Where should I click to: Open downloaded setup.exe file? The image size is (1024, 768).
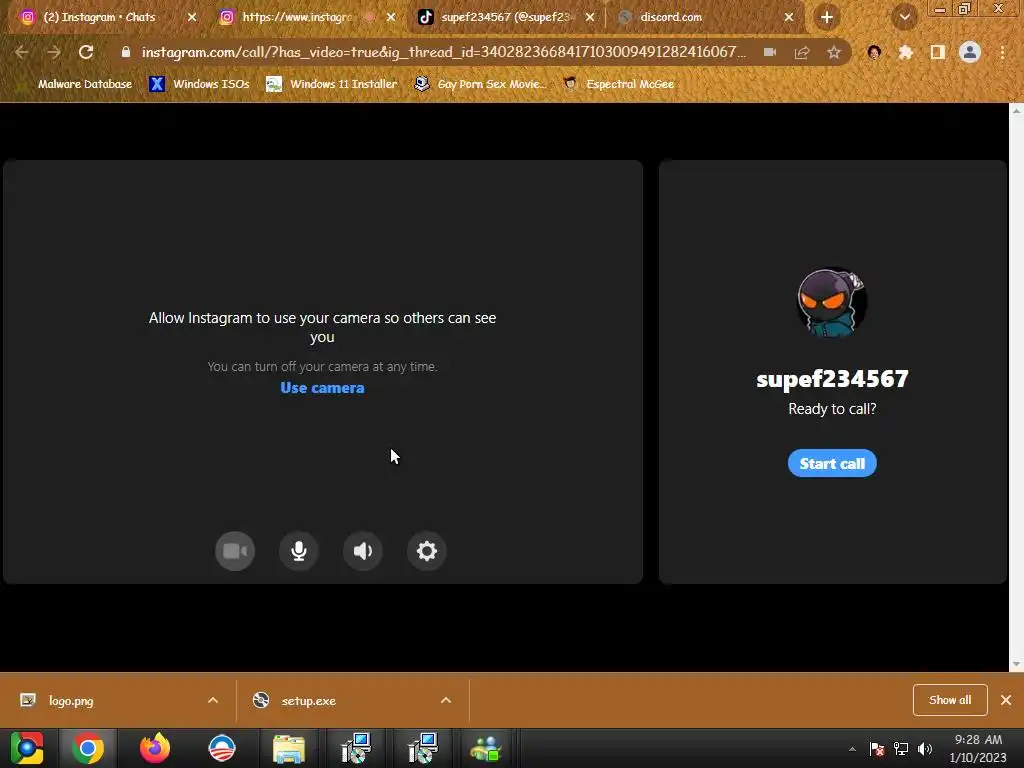click(308, 701)
